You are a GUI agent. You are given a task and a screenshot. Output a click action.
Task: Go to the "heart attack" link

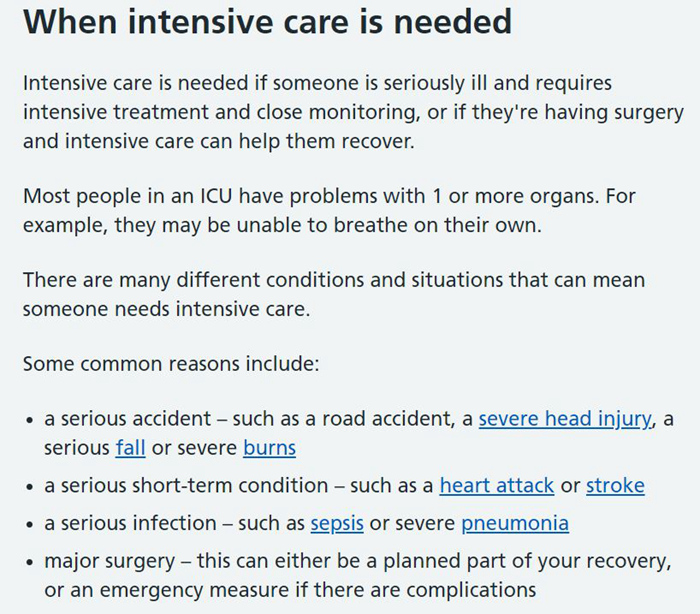pos(496,486)
